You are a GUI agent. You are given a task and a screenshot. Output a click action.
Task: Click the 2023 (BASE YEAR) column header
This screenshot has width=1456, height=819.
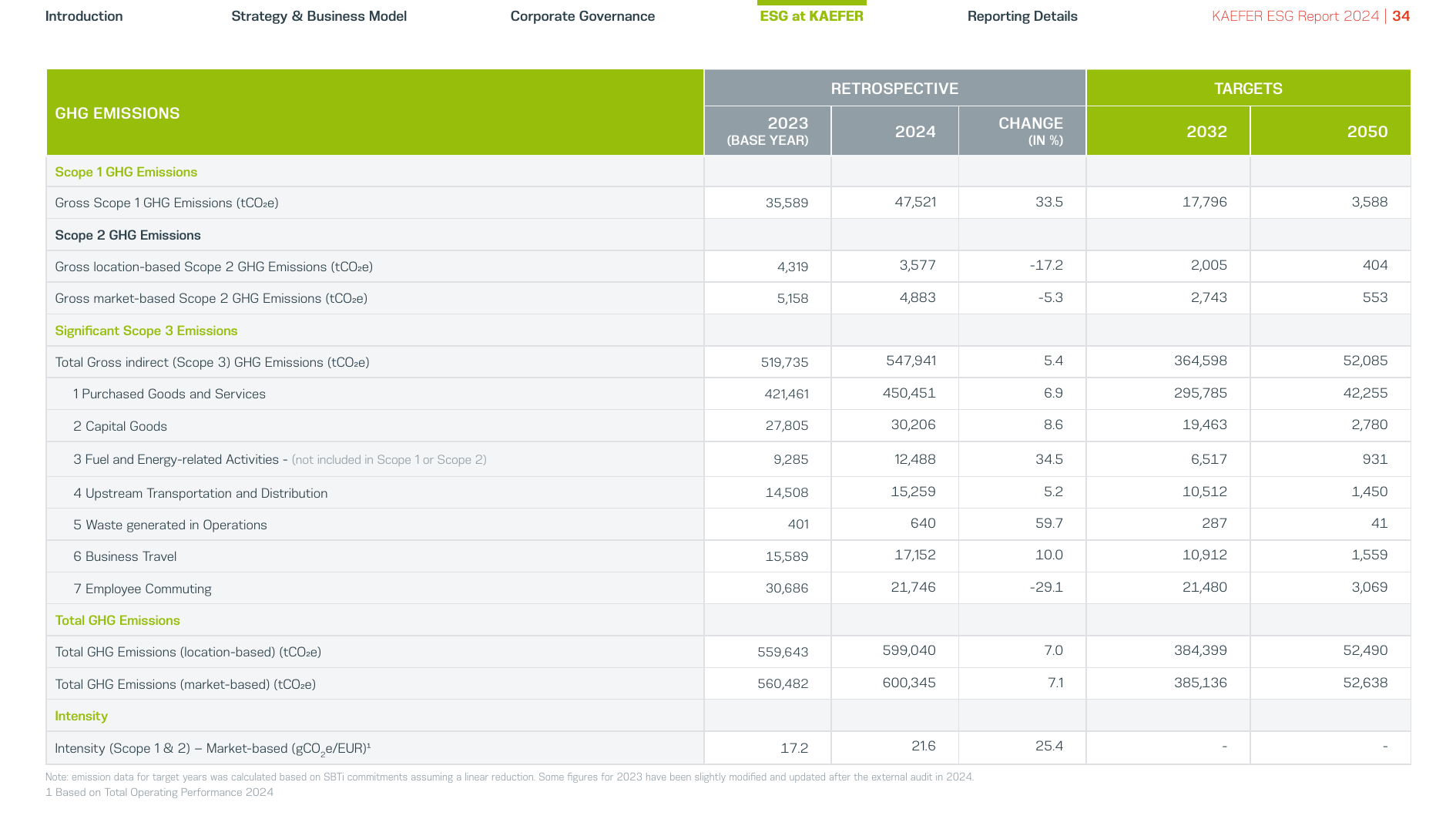768,131
